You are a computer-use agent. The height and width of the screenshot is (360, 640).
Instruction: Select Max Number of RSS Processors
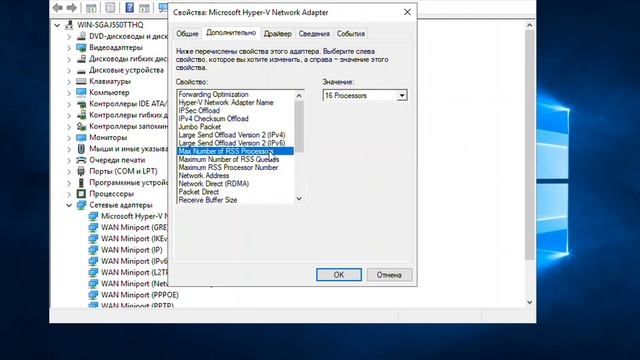click(236, 151)
